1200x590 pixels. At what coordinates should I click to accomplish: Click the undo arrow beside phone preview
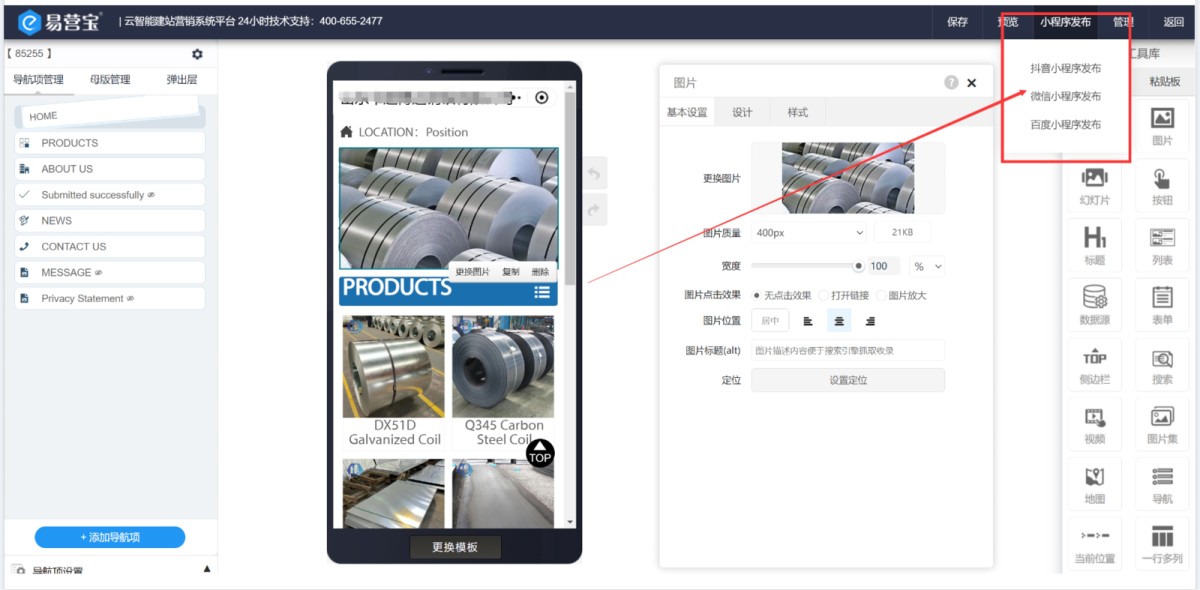tap(592, 174)
